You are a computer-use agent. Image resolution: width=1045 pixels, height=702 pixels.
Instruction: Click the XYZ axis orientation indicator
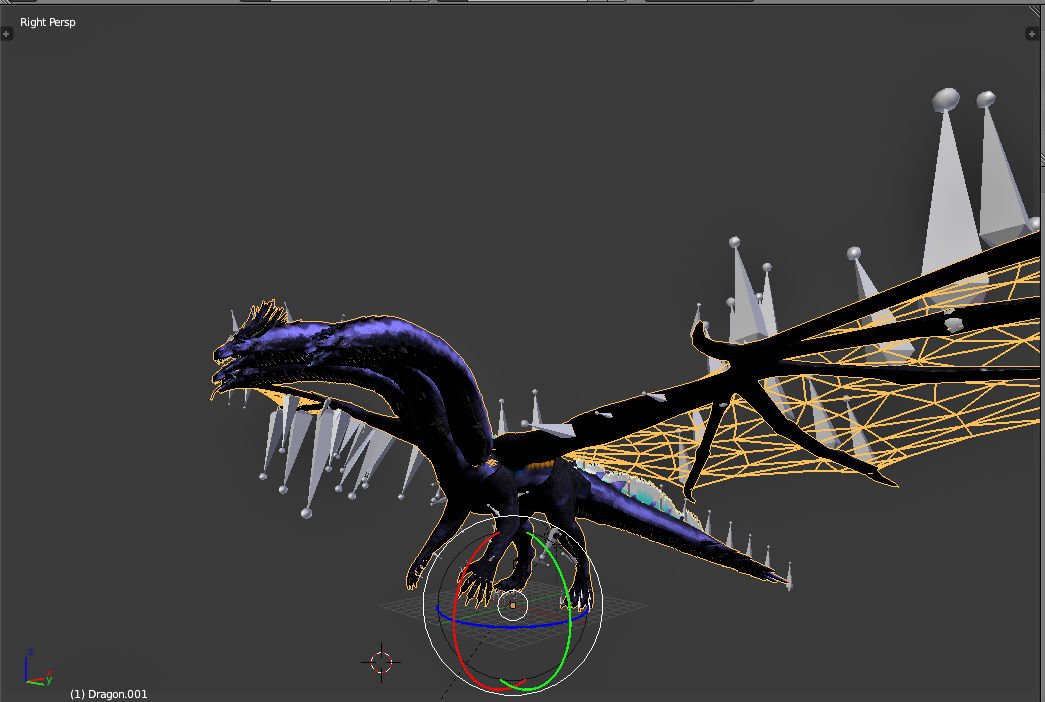click(x=38, y=668)
